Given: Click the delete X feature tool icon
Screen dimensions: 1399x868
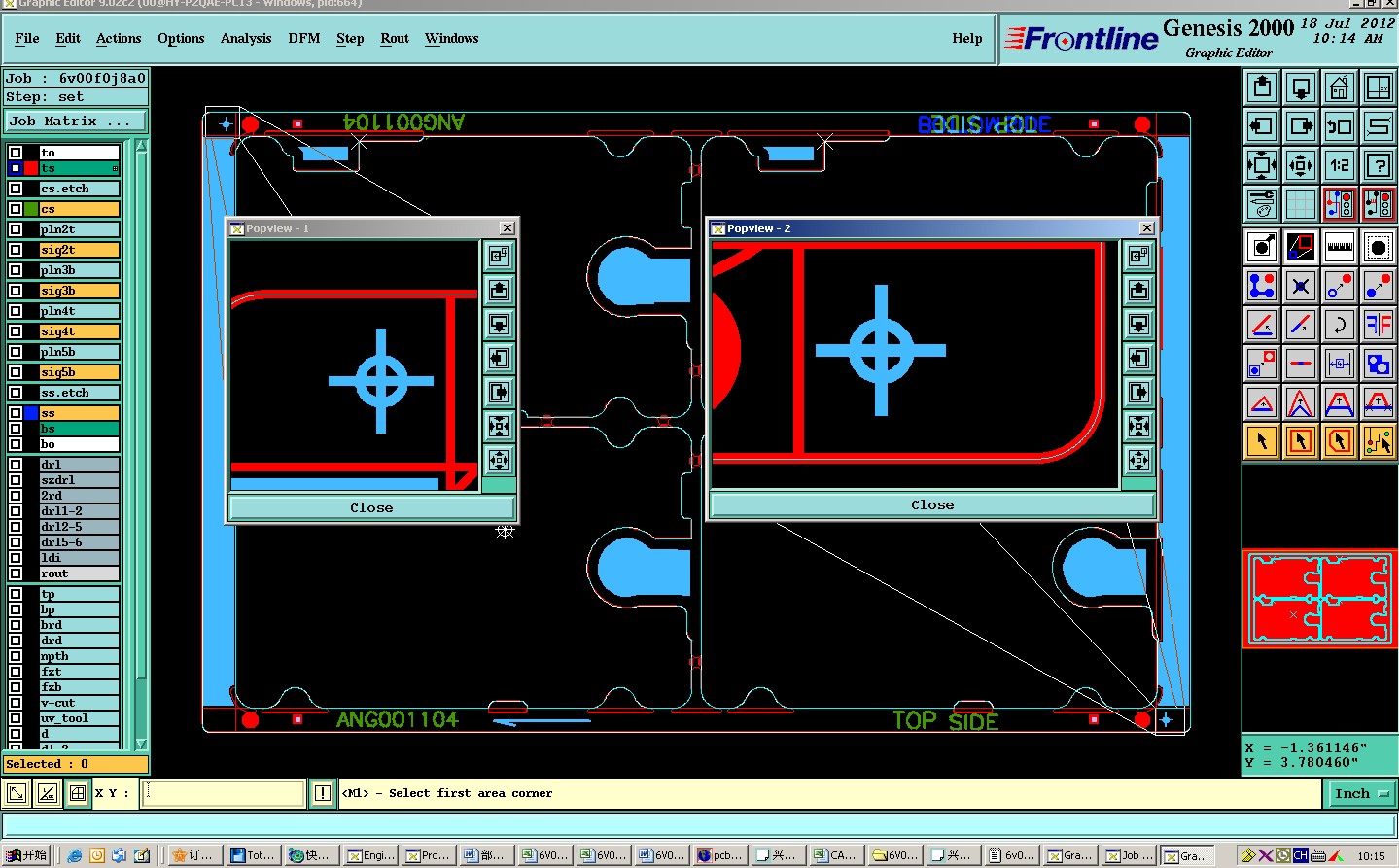Looking at the screenshot, I should coord(1301,286).
